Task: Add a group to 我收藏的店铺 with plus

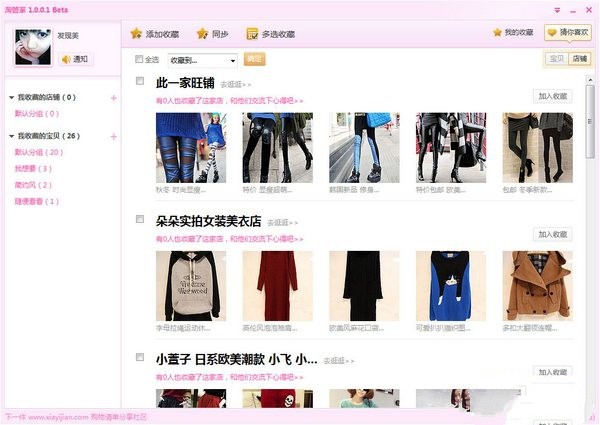Action: [x=113, y=98]
